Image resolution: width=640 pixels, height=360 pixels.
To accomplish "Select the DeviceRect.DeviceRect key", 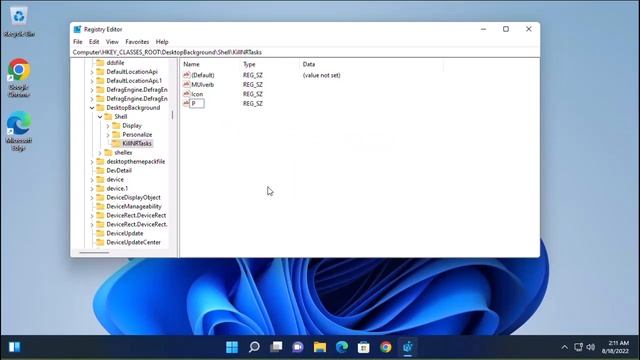I will click(136, 215).
